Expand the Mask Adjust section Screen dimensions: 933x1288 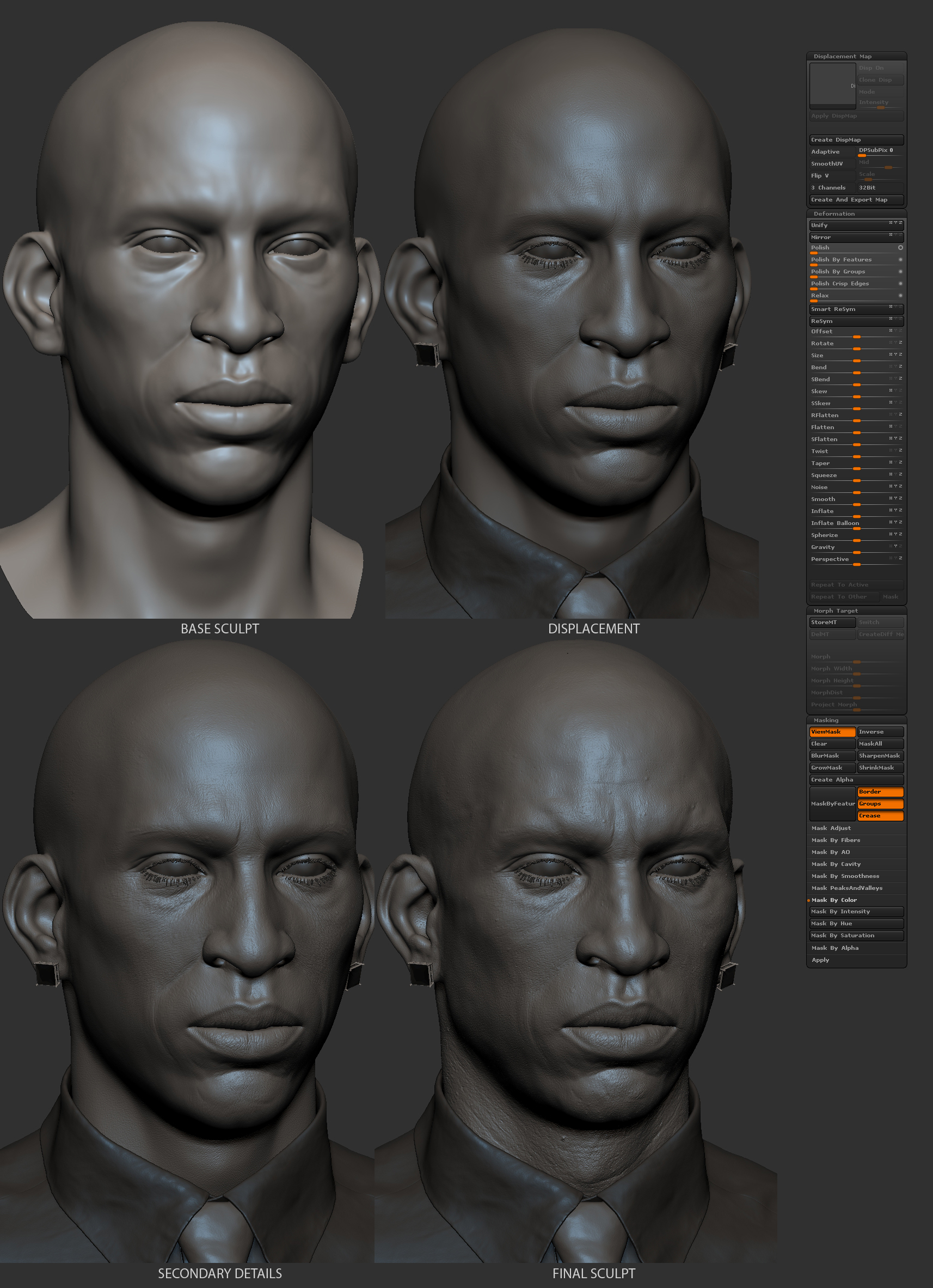tap(831, 828)
